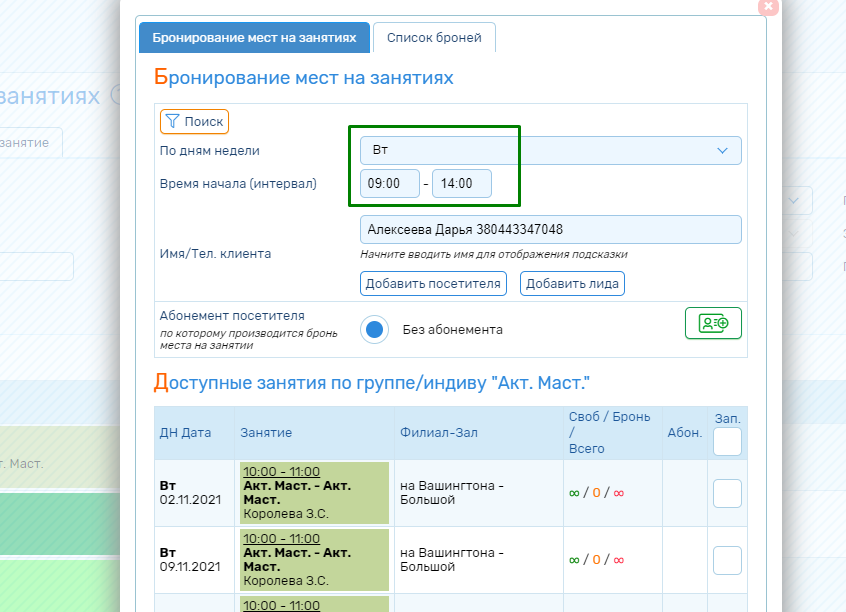Click the start time field showing 09:00
The height and width of the screenshot is (612, 846).
tap(390, 183)
